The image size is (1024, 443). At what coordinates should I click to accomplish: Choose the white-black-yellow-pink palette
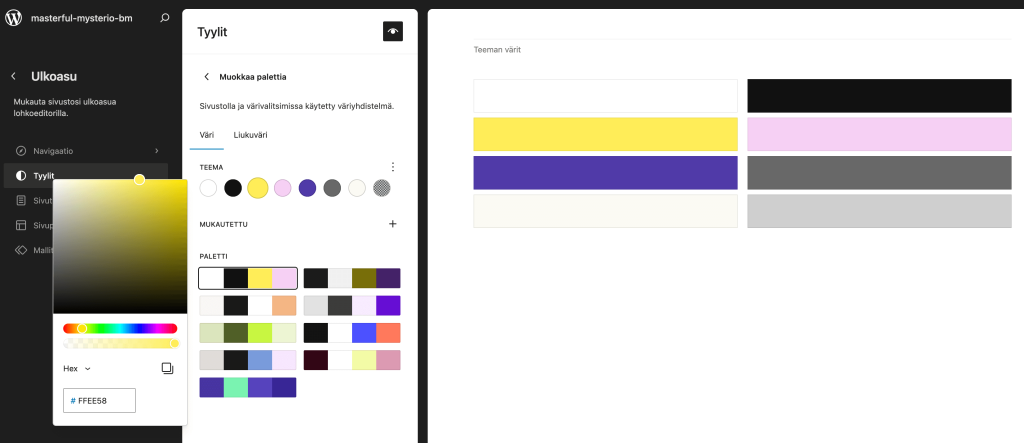click(248, 278)
